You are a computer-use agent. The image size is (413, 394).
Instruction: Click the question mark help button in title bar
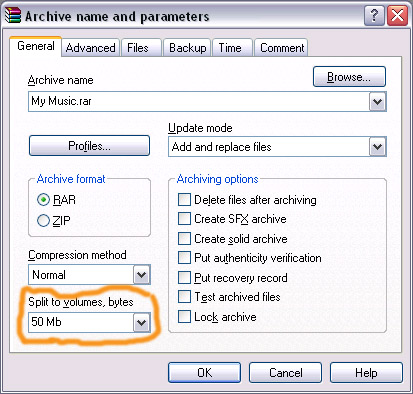point(374,15)
